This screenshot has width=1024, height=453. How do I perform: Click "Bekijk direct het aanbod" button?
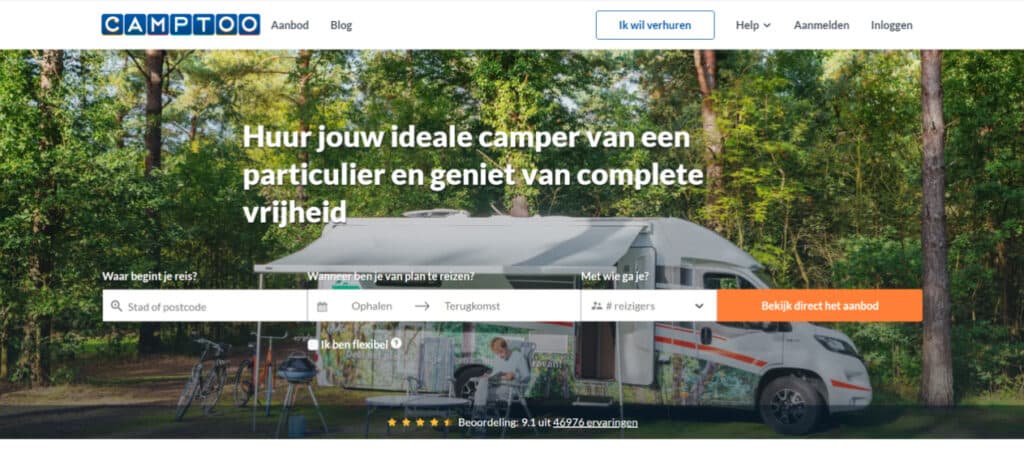point(820,305)
